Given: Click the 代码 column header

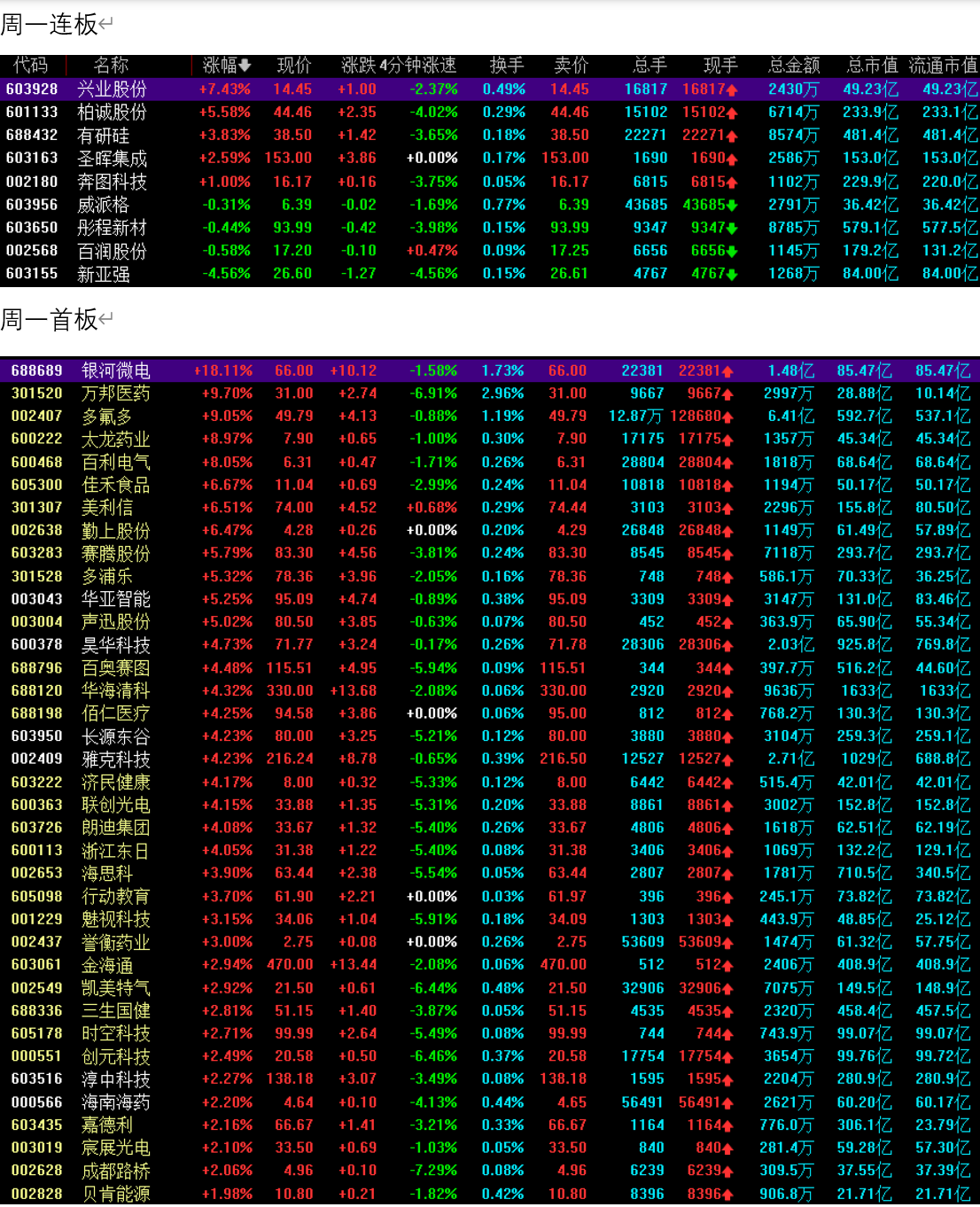Looking at the screenshot, I should click(x=30, y=65).
